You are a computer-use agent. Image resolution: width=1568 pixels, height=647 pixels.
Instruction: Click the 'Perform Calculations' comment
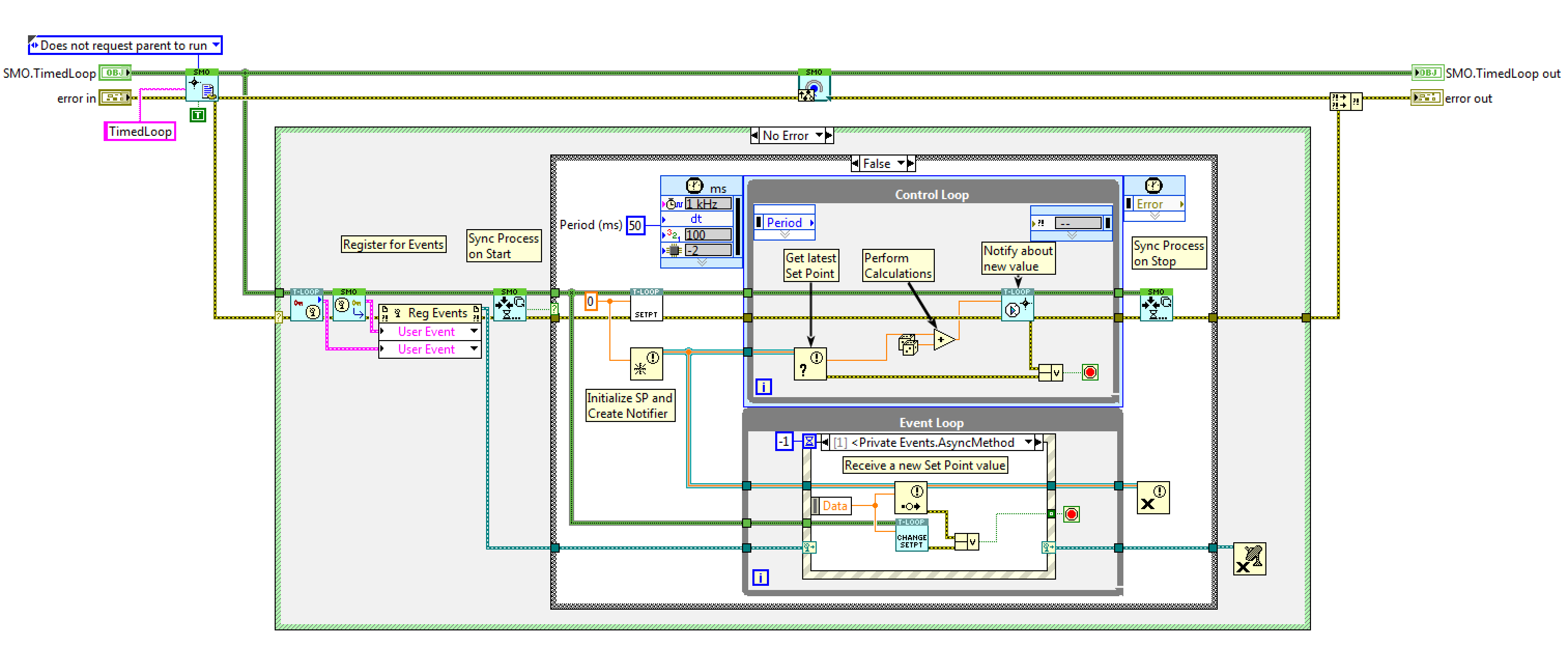click(x=899, y=265)
